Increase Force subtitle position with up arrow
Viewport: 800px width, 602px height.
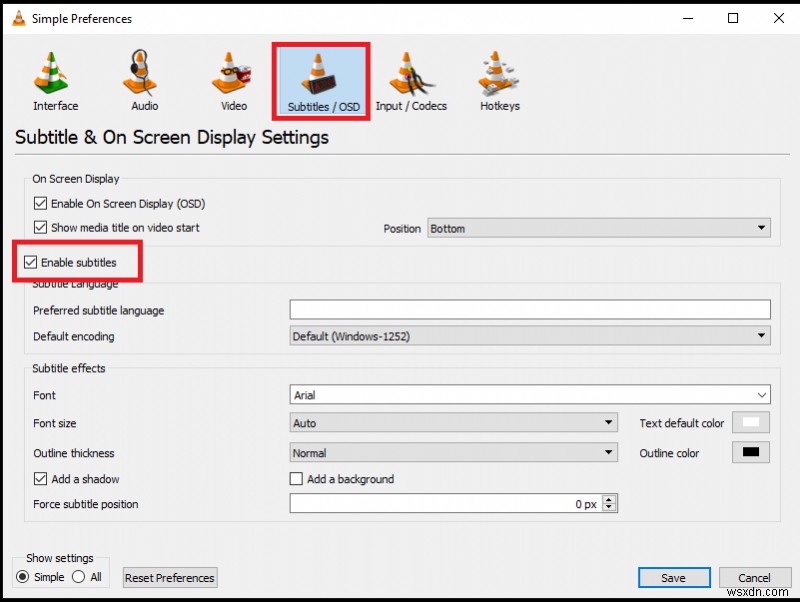point(609,499)
